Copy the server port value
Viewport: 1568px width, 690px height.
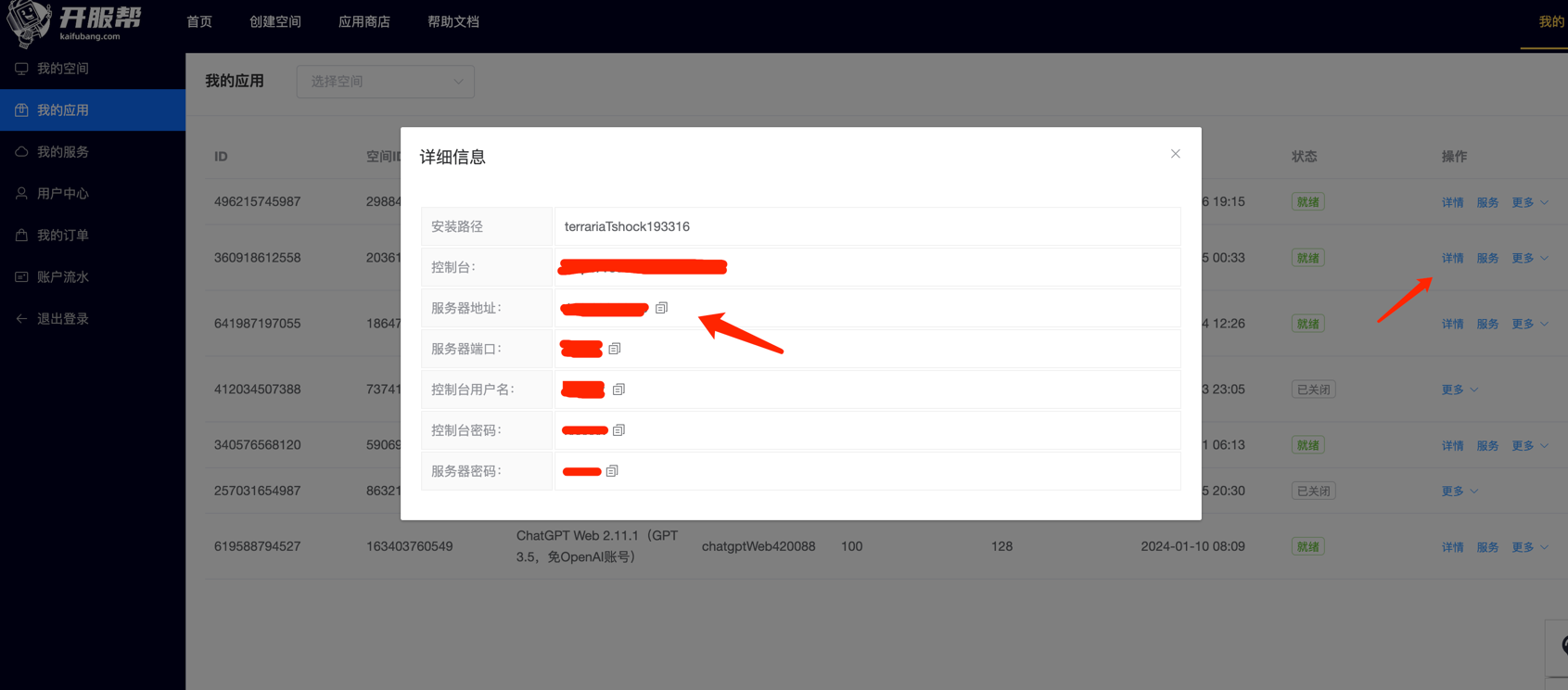coord(614,349)
